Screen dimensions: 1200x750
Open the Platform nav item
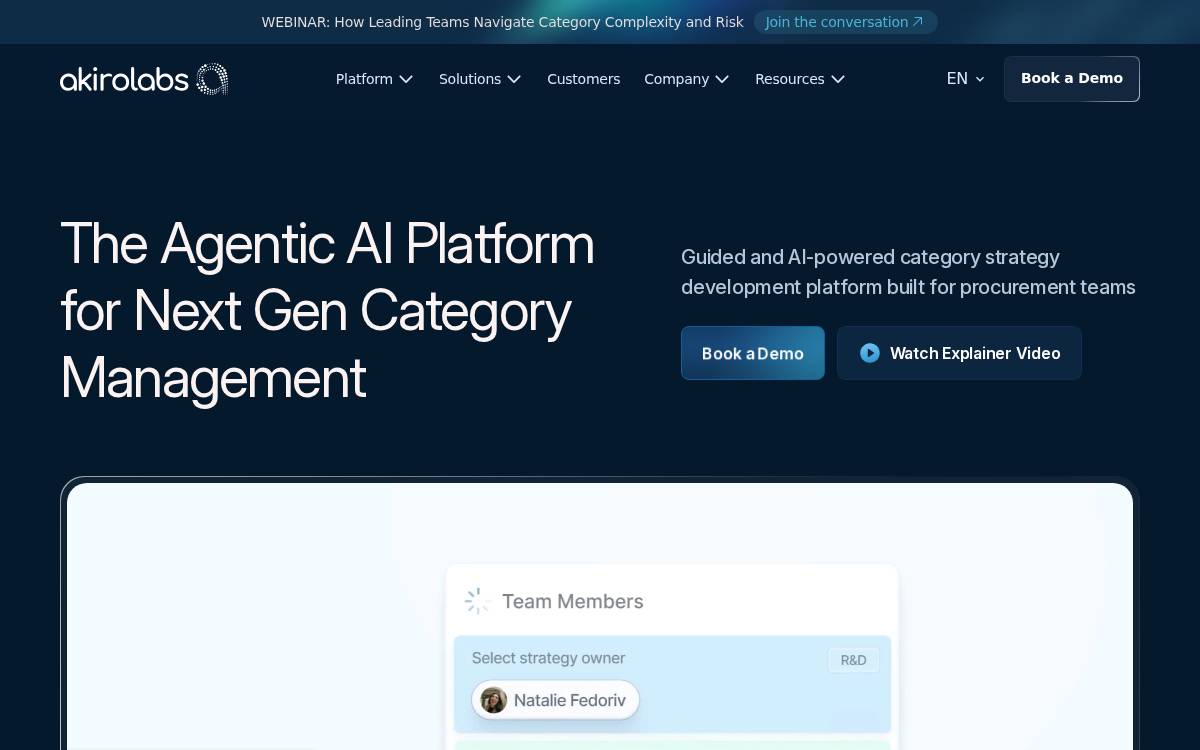[374, 79]
